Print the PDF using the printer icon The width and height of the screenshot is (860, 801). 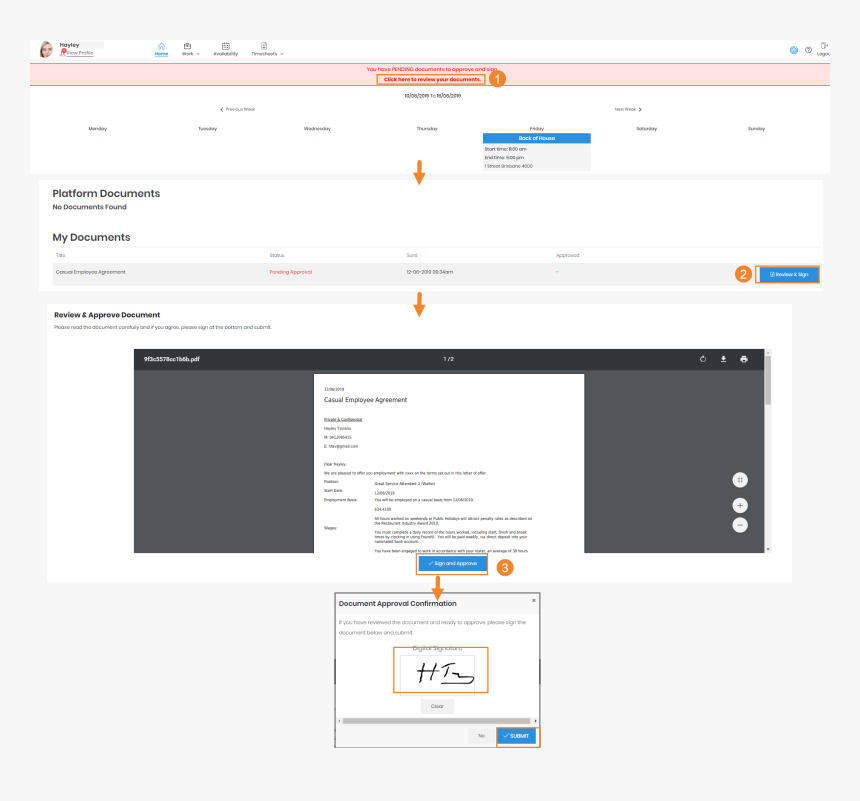[744, 359]
